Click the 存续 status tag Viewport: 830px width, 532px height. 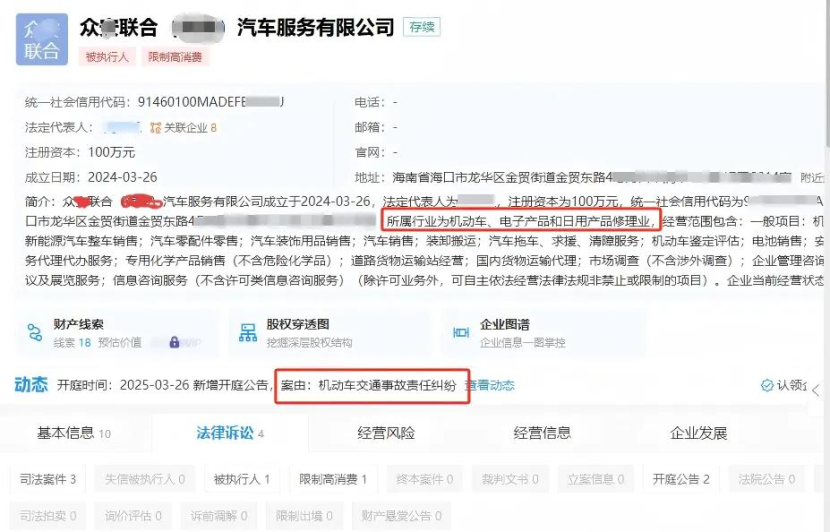pos(422,27)
